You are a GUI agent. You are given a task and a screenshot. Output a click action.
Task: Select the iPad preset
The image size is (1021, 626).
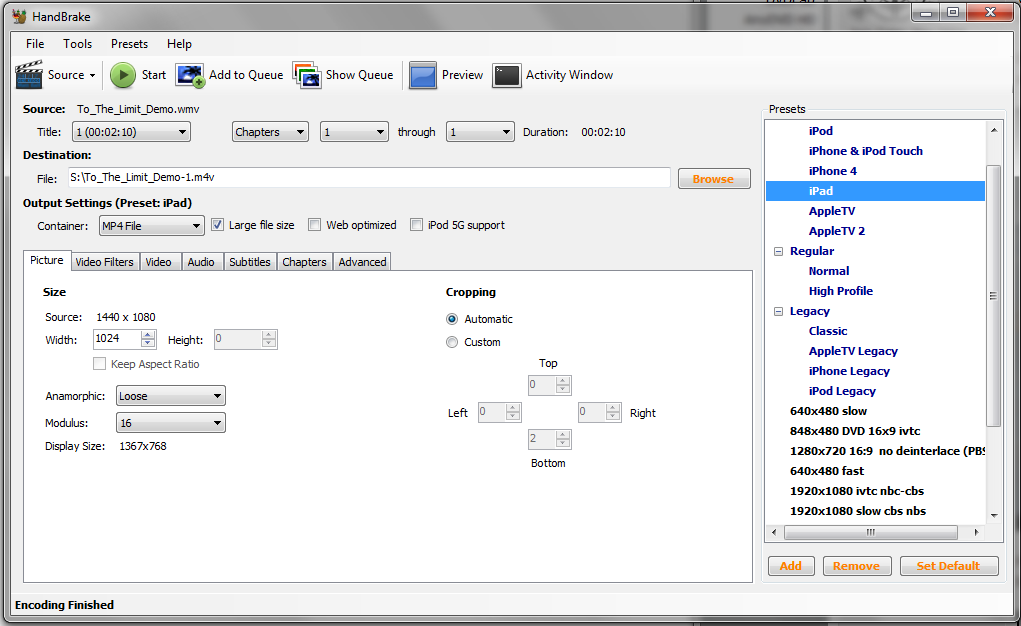point(875,191)
